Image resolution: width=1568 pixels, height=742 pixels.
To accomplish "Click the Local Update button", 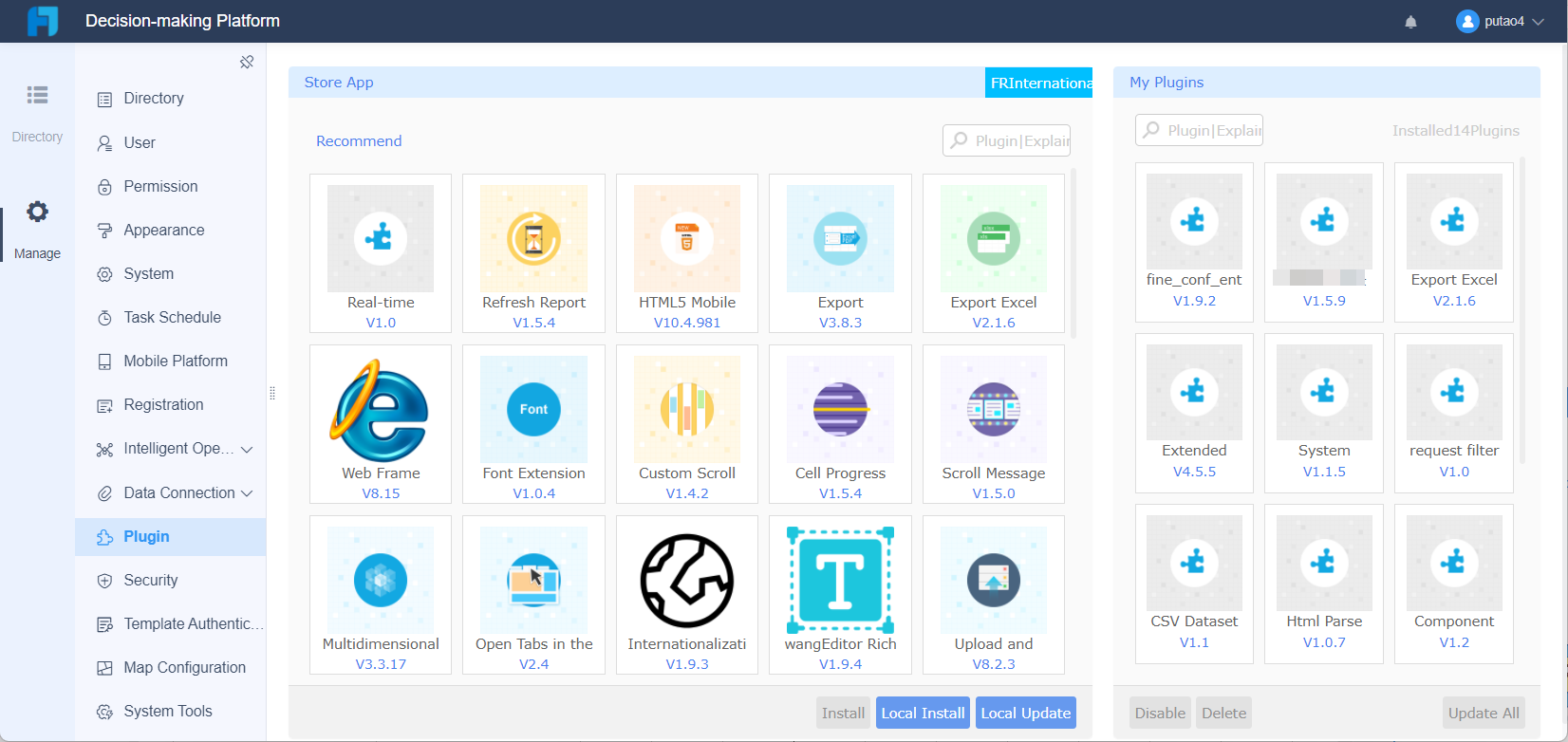I will 1026,713.
